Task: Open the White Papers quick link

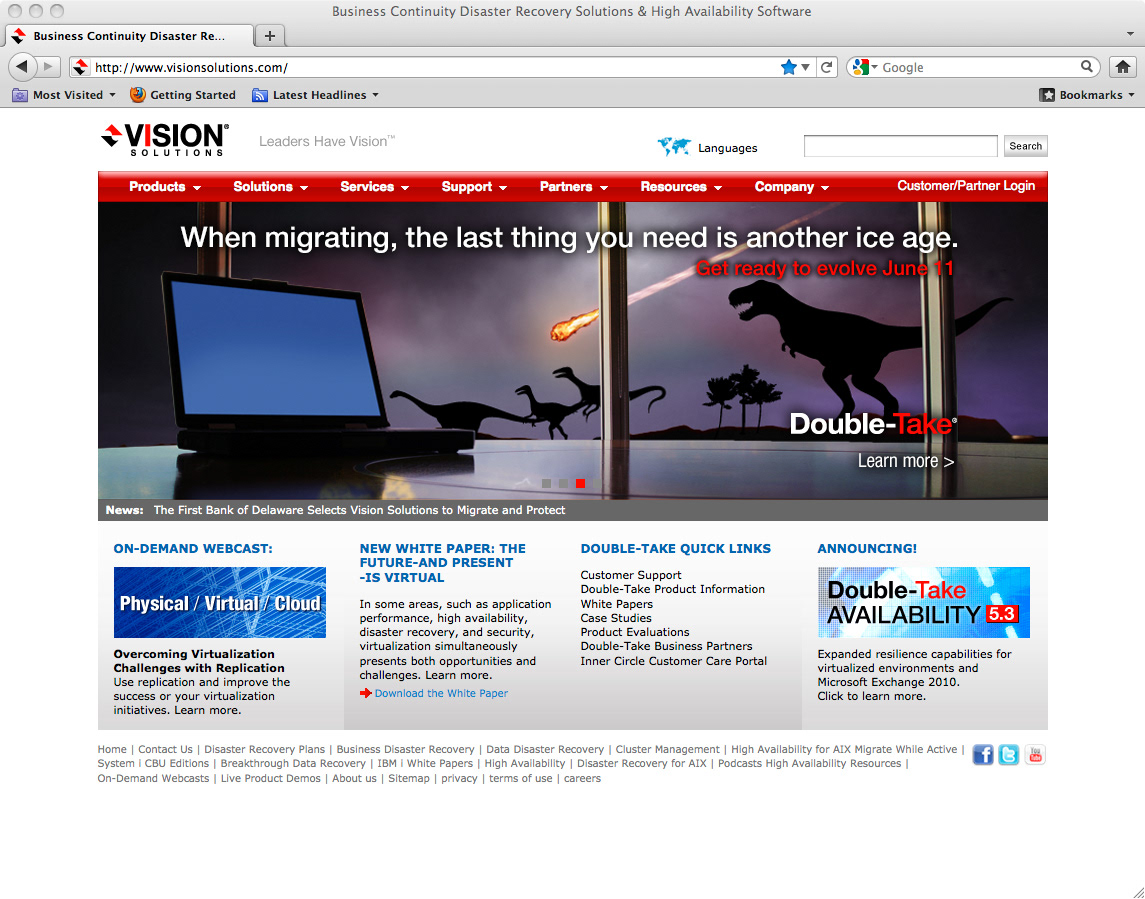Action: click(x=616, y=604)
